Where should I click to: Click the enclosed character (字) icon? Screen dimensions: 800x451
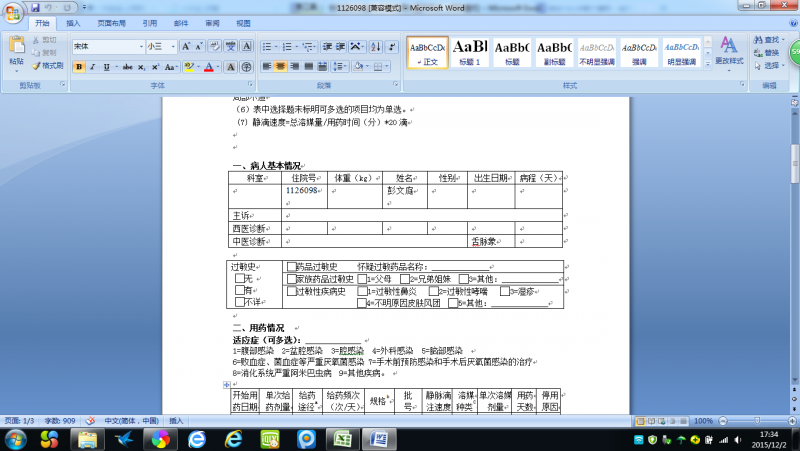[x=246, y=67]
